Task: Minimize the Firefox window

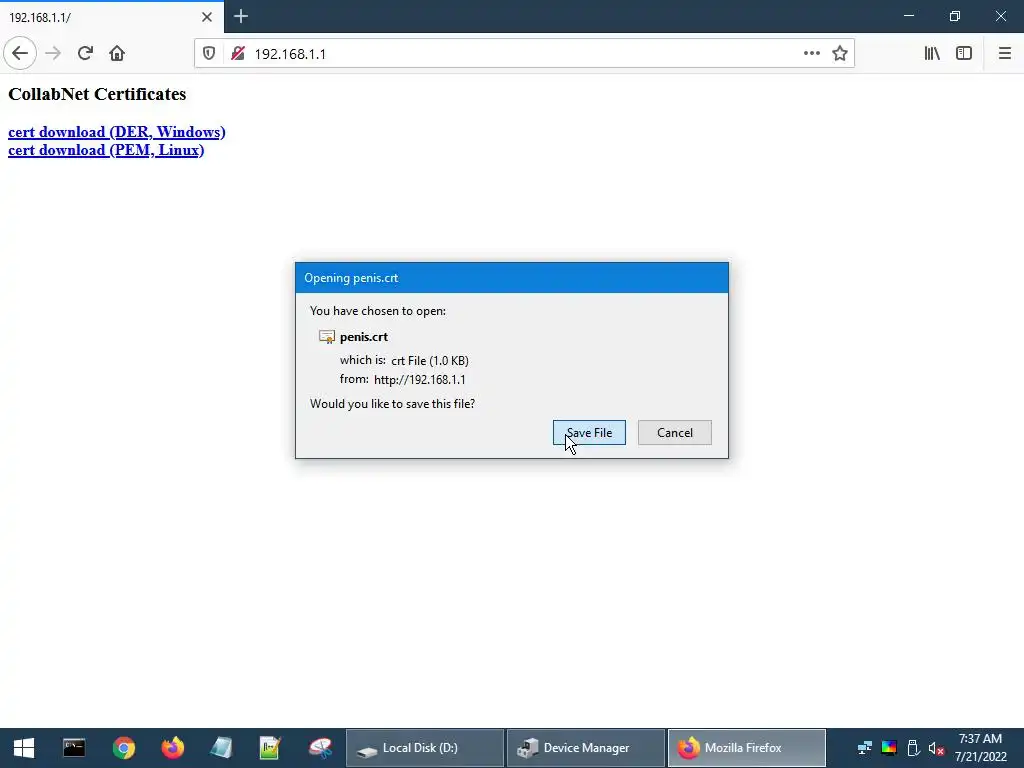Action: 909,16
